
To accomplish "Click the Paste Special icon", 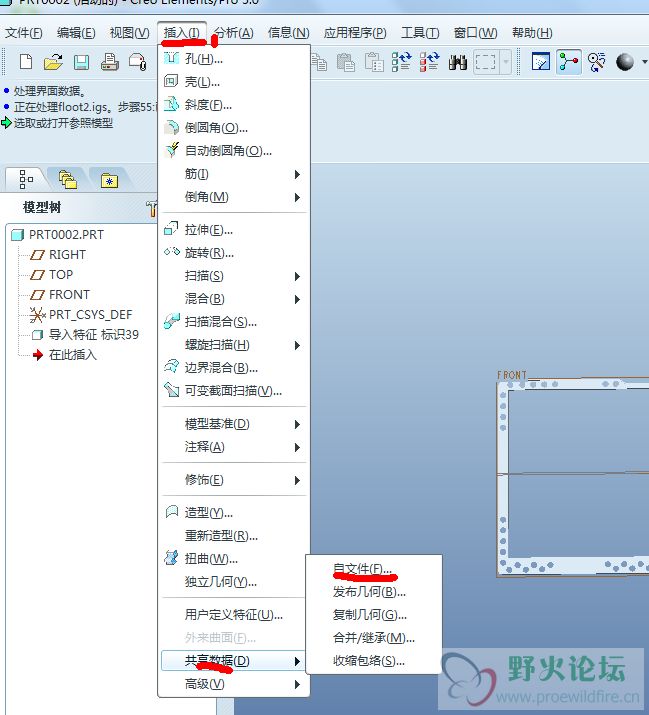I will 374,62.
